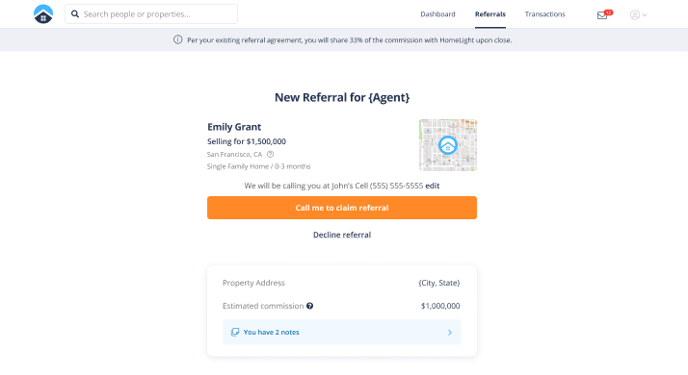Select the Referrals tab
Screen dimensions: 688x375
coord(490,14)
